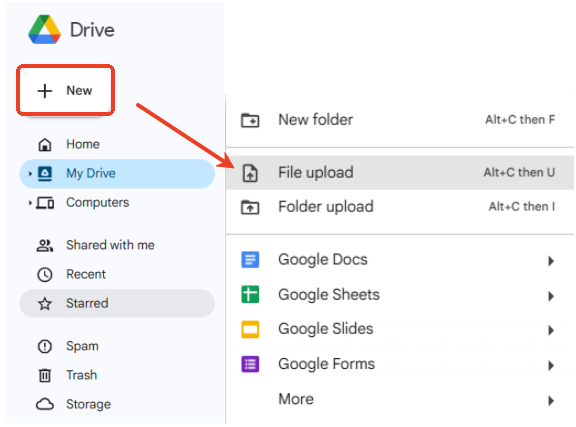Image resolution: width=576 pixels, height=427 pixels.
Task: Open the Storage label in sidebar
Action: pyautogui.click(x=88, y=405)
